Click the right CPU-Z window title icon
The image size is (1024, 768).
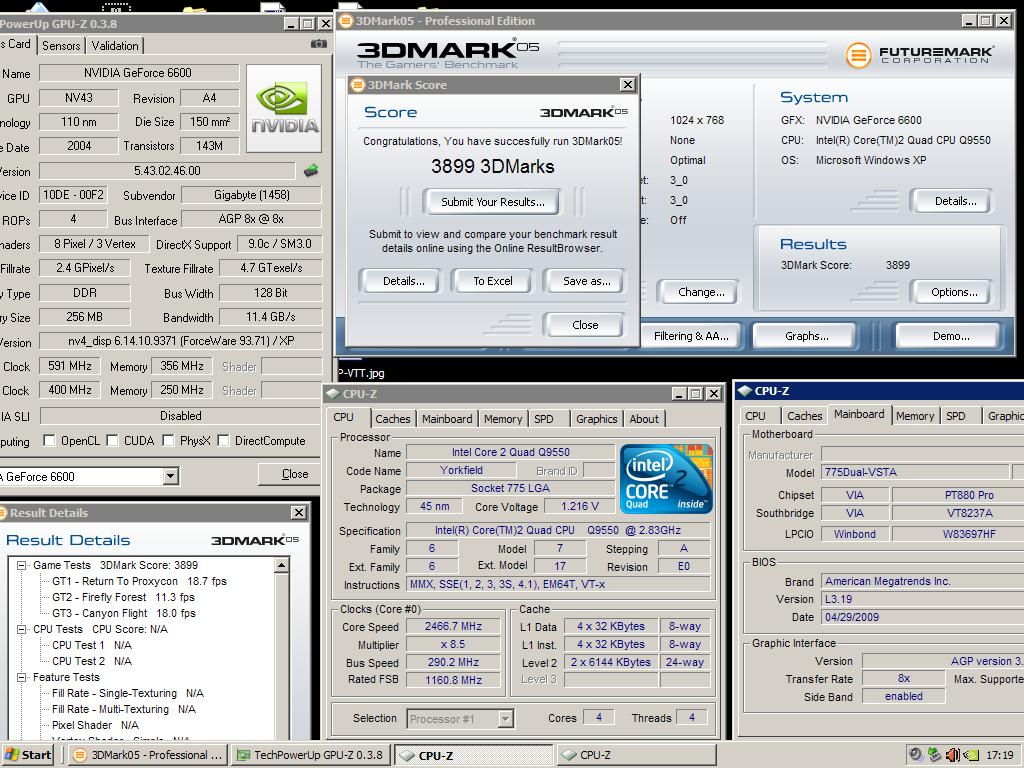click(744, 391)
